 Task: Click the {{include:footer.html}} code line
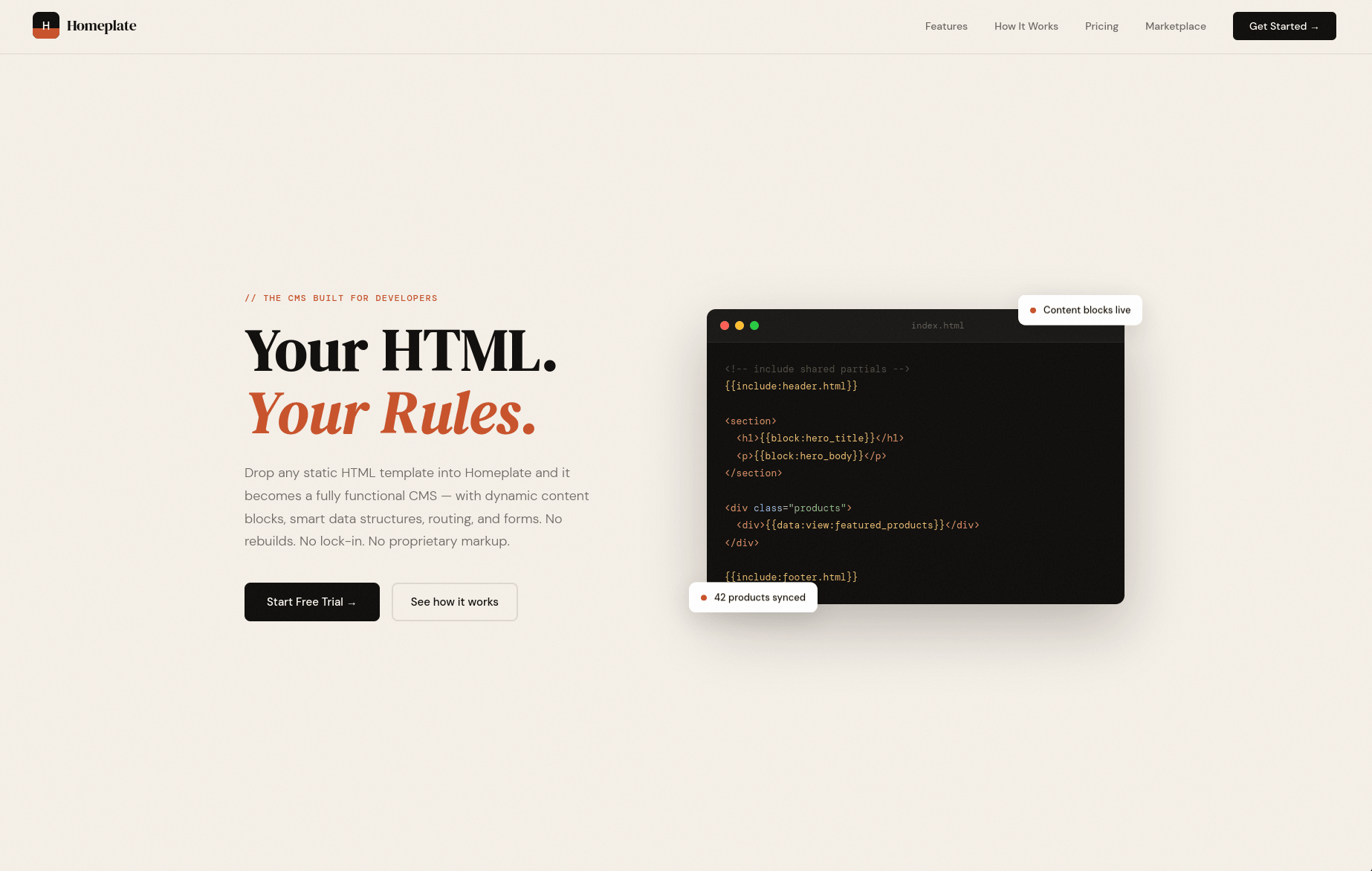[791, 577]
